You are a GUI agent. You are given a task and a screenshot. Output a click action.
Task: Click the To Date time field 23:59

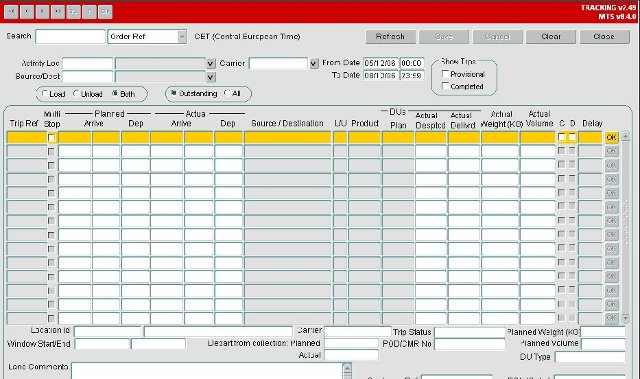pyautogui.click(x=412, y=75)
